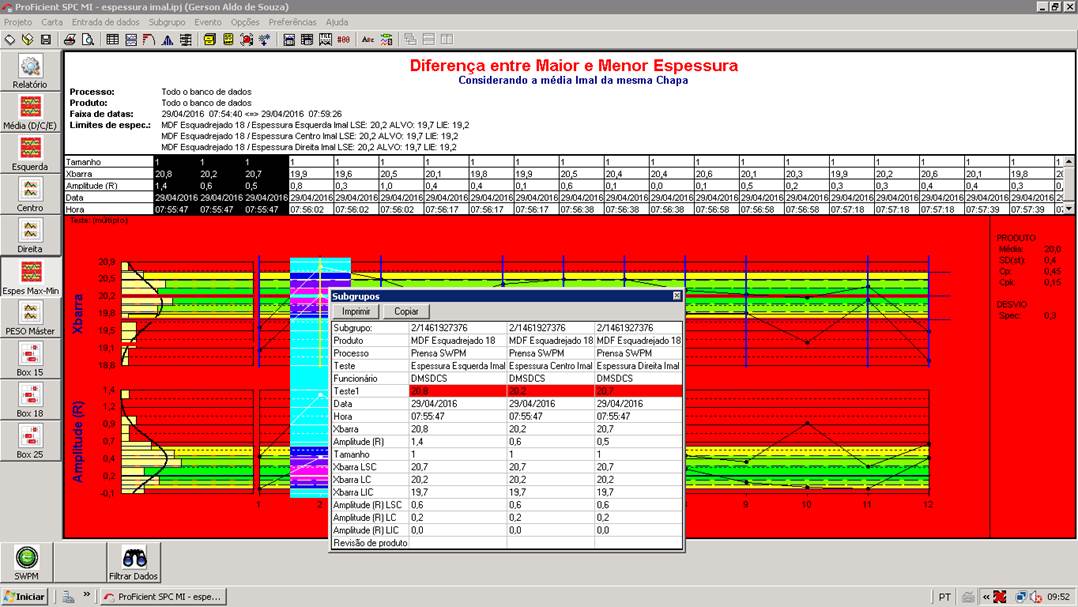The image size is (1078, 607).
Task: Click the box plot toolbar icon
Action: 185,40
